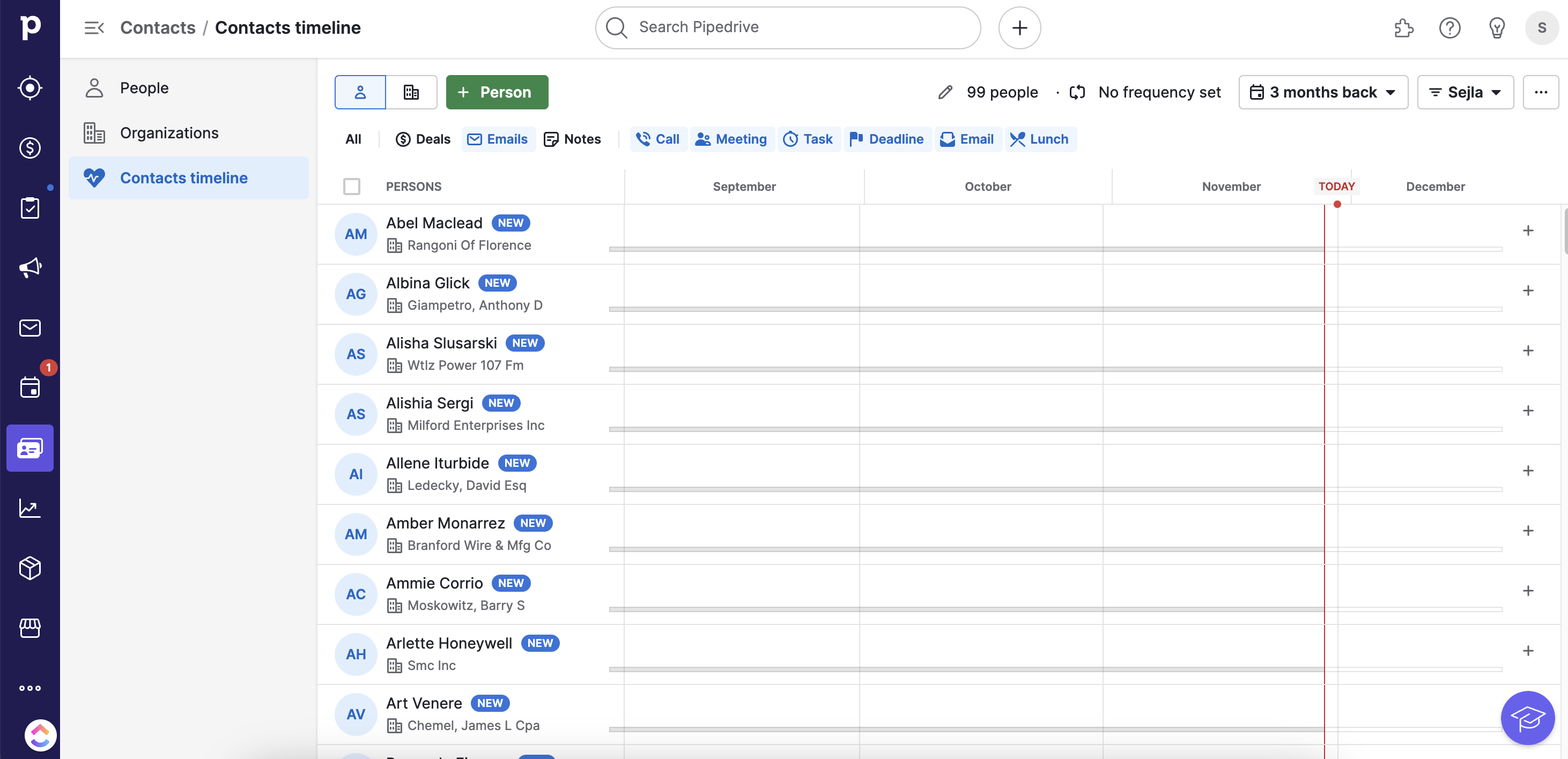The image size is (1568, 759).
Task: Select the checkbox above the persons list
Action: pos(352,186)
